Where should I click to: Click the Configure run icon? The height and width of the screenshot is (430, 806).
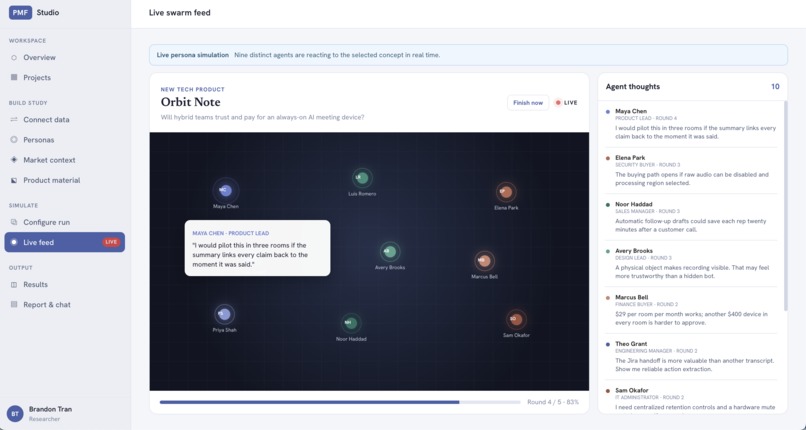tap(14, 222)
